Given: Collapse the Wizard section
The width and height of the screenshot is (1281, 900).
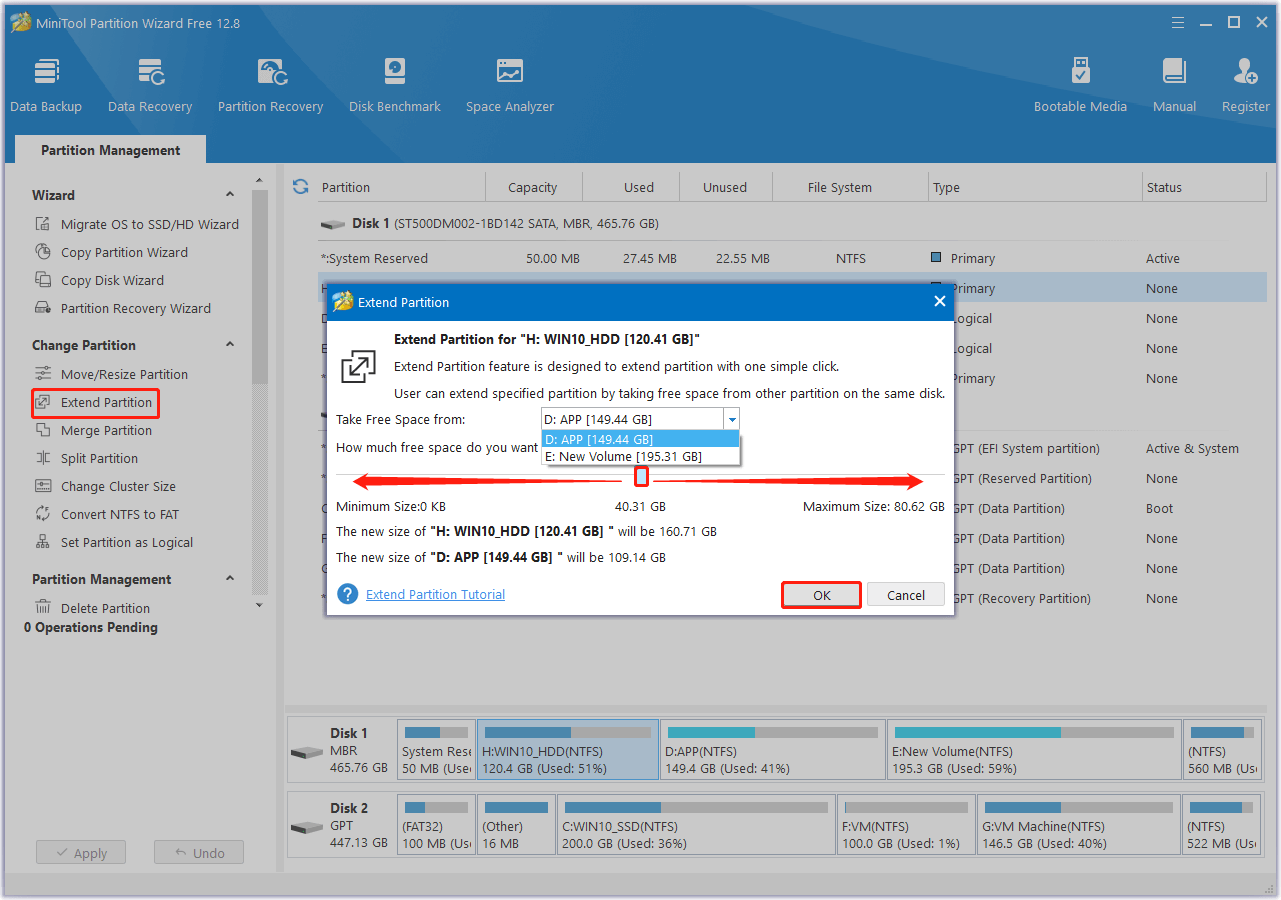Looking at the screenshot, I should [x=229, y=193].
